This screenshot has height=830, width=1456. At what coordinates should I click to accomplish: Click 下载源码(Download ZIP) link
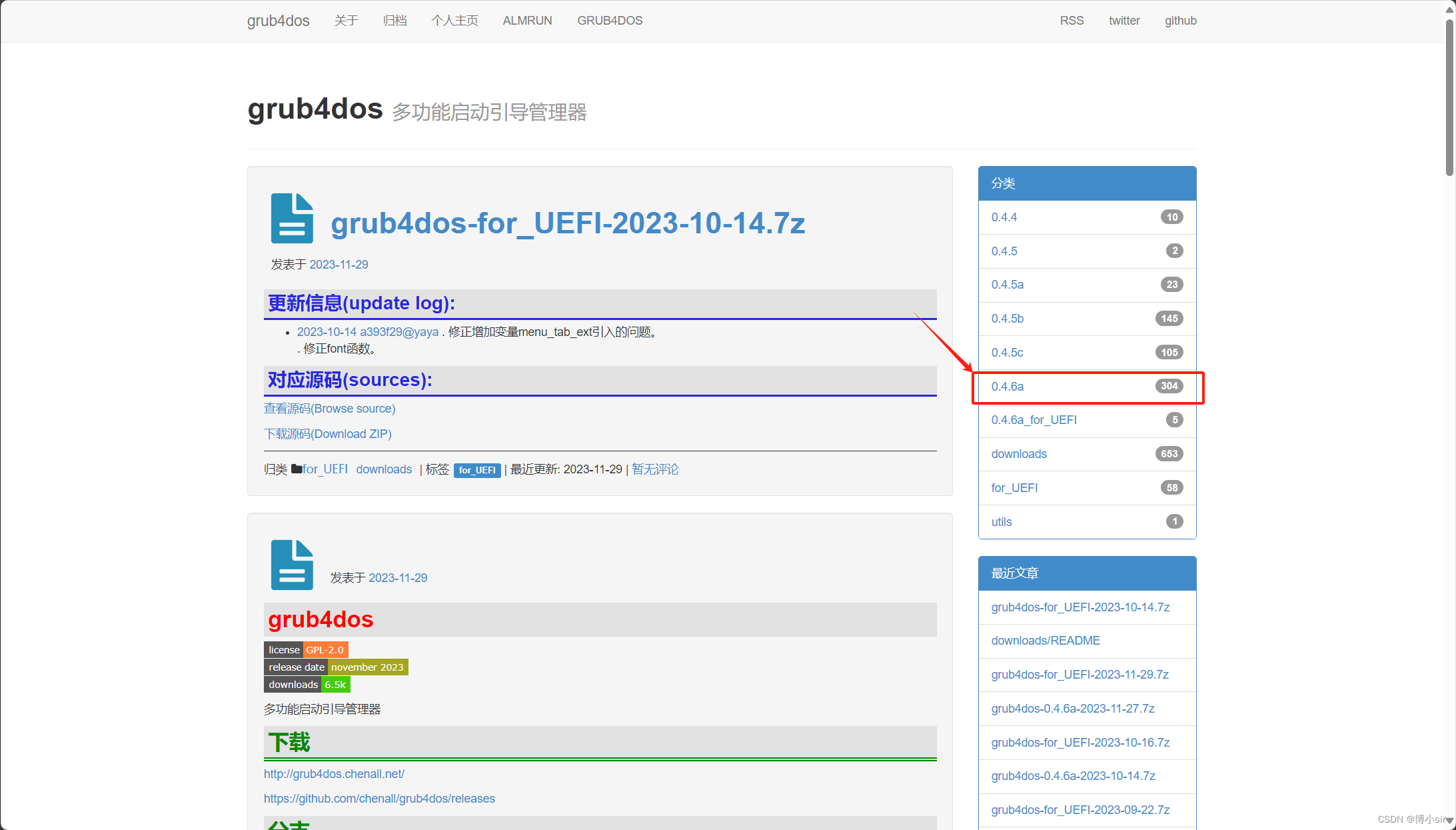point(327,433)
